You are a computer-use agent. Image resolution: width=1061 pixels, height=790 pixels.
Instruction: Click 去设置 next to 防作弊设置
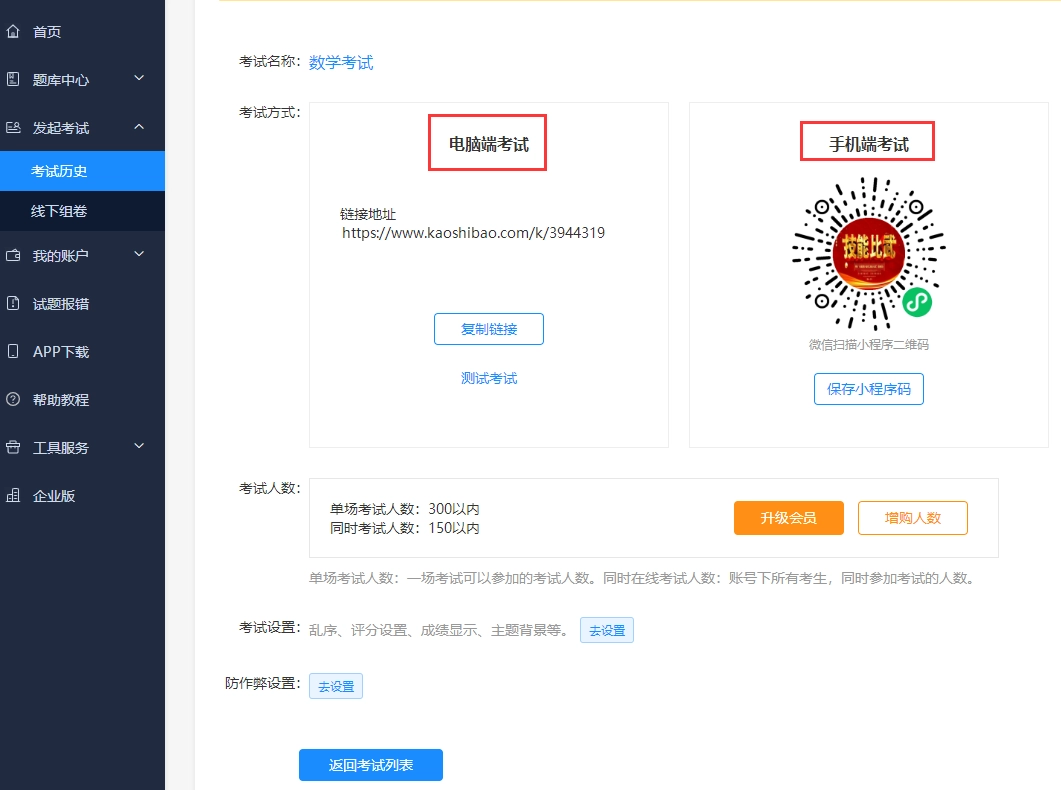(336, 686)
